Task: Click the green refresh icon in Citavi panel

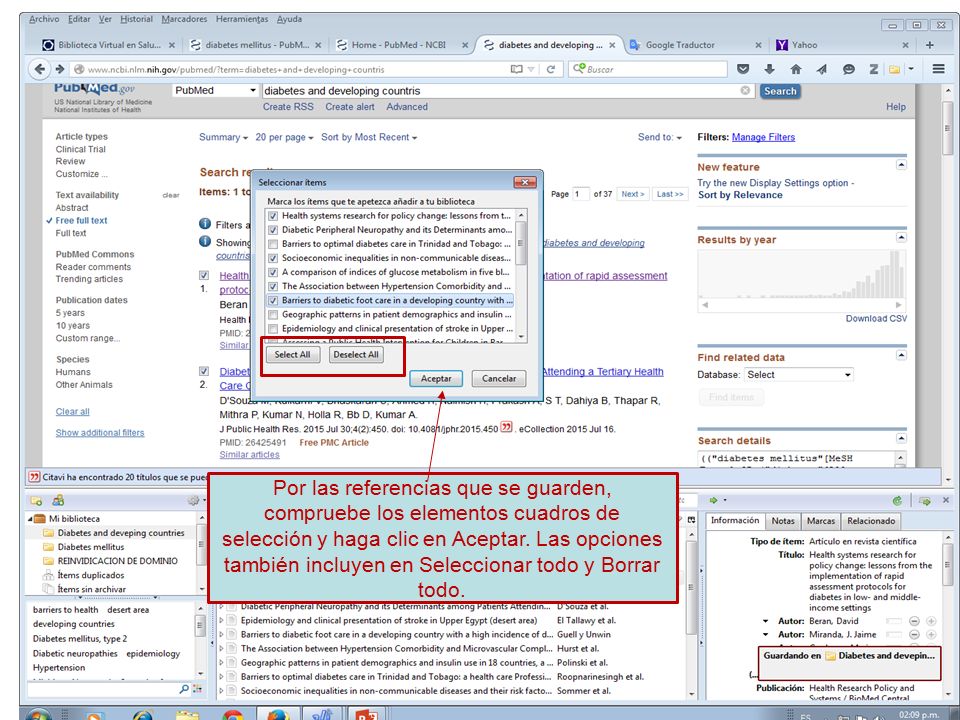Action: [897, 501]
